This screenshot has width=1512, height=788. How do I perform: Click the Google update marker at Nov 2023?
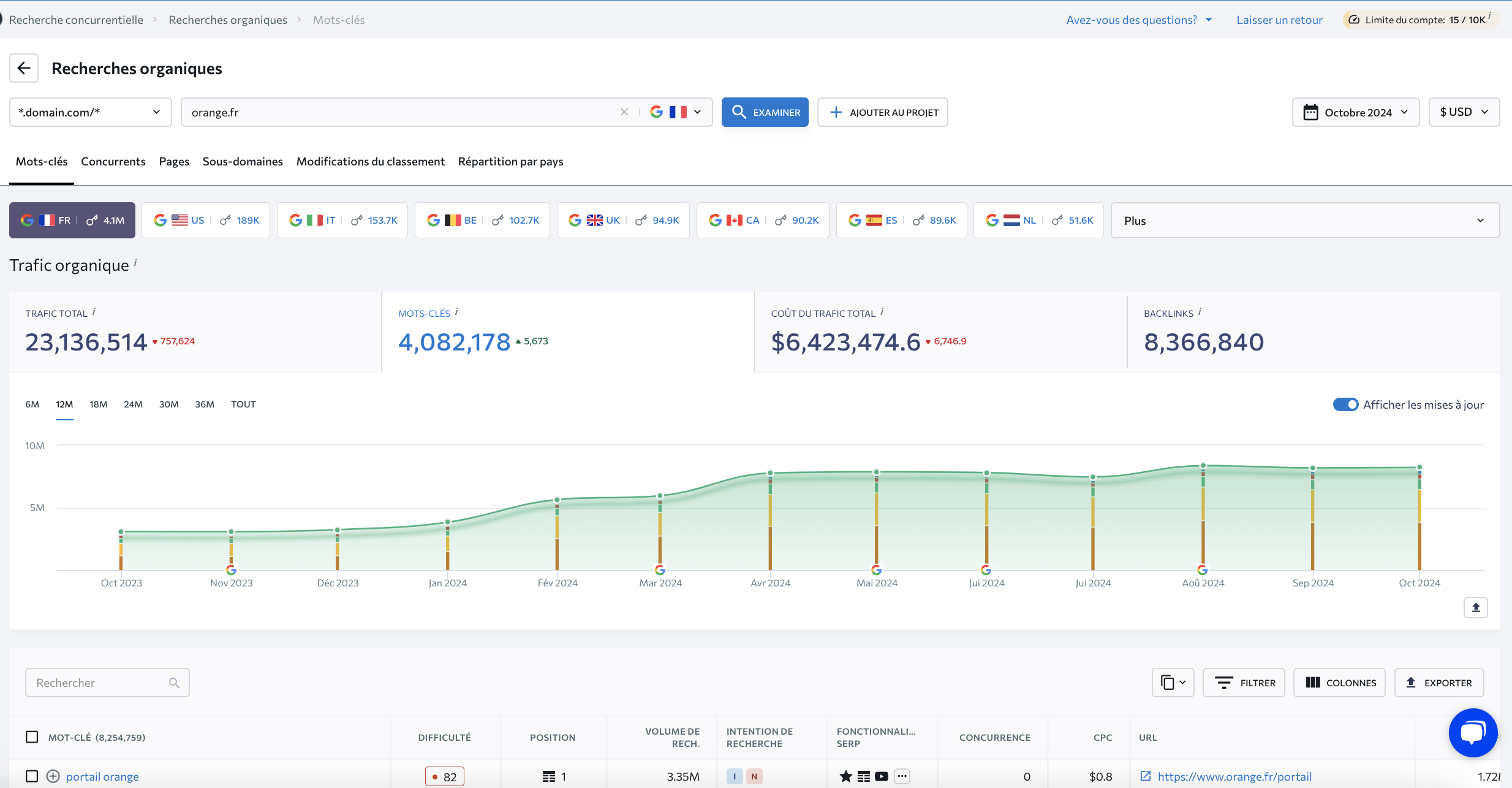[x=231, y=570]
